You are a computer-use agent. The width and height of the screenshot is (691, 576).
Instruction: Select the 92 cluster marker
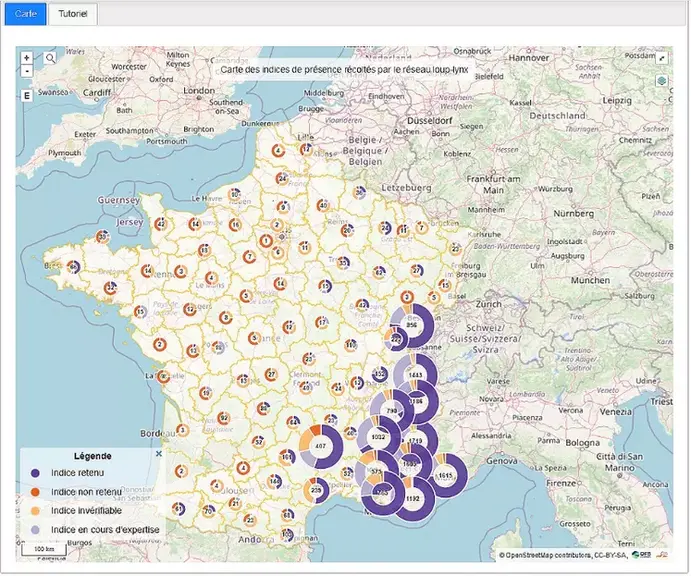coord(224,418)
